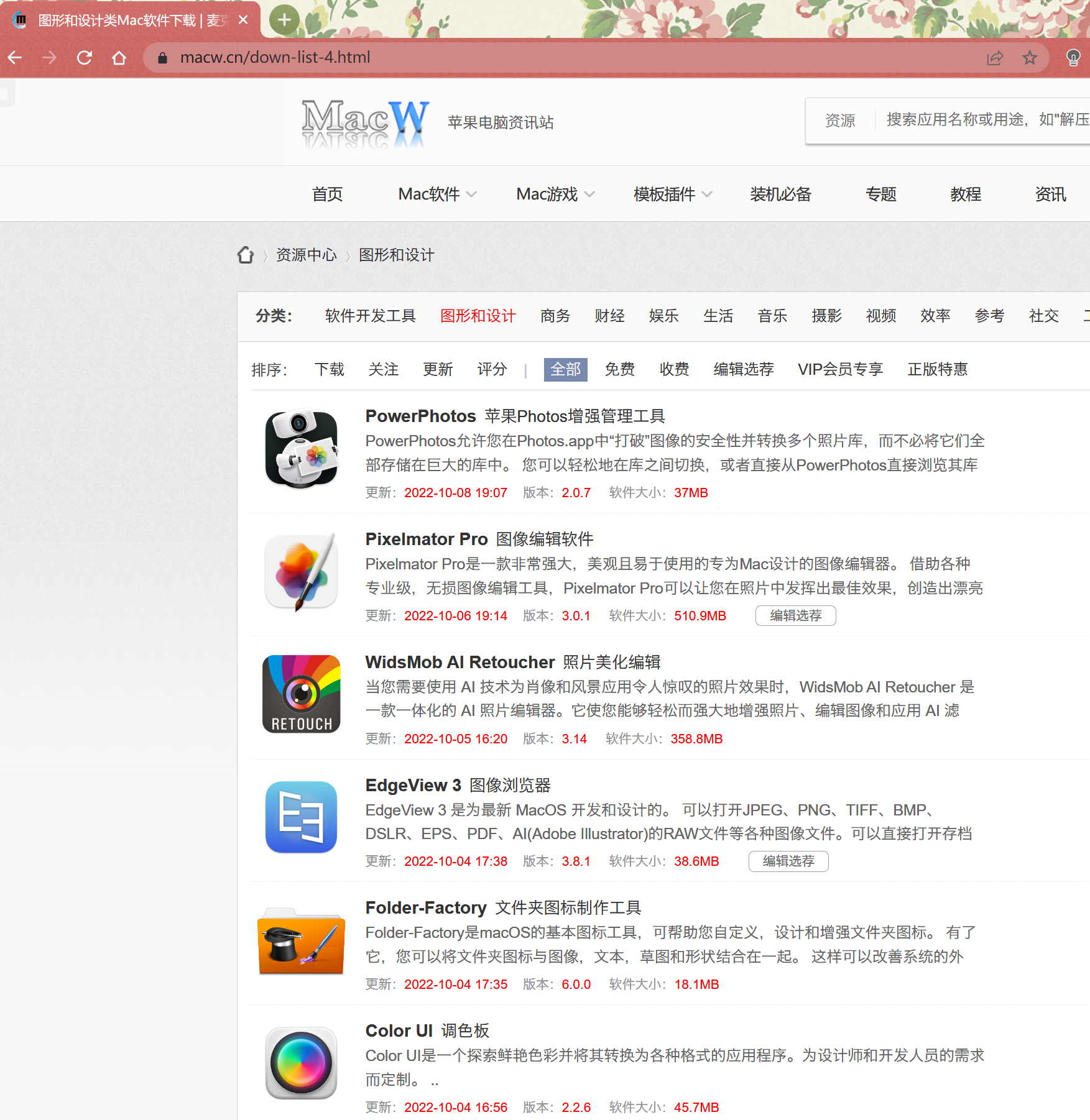Select 音乐 category
Screen dimensions: 1090x1120
773,316
